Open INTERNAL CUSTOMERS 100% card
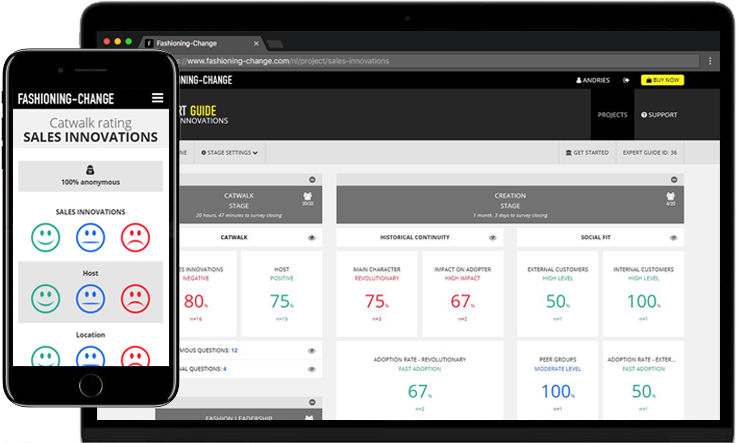The height and width of the screenshot is (443, 740). [643, 293]
